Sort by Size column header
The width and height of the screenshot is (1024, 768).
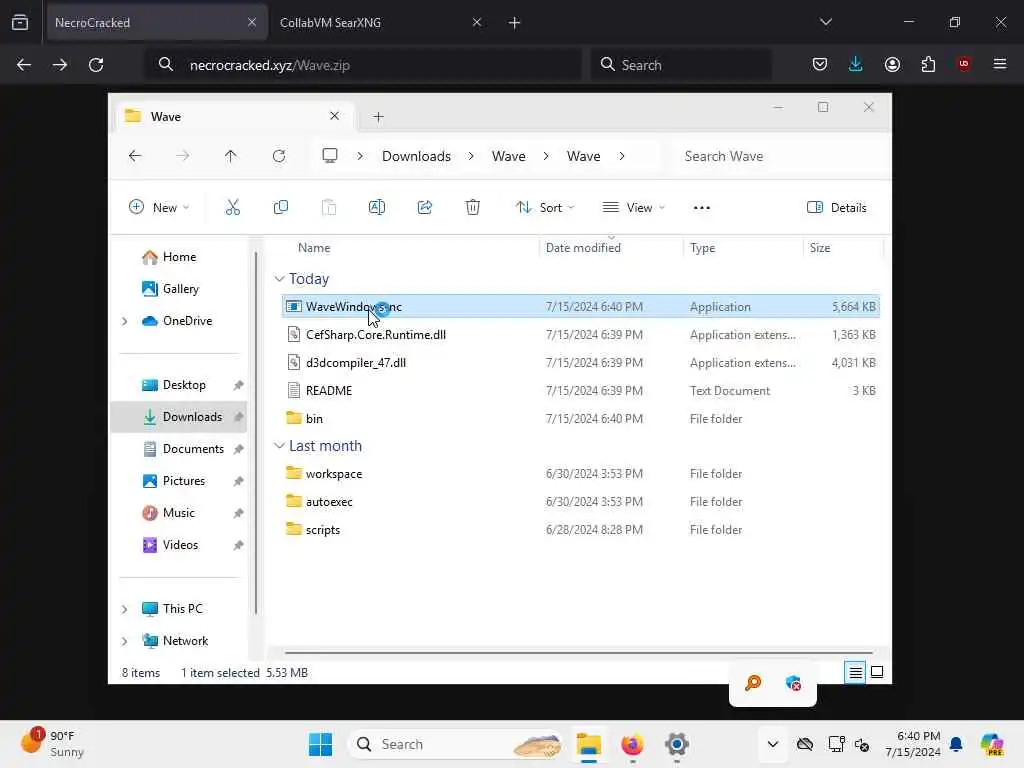(x=820, y=248)
